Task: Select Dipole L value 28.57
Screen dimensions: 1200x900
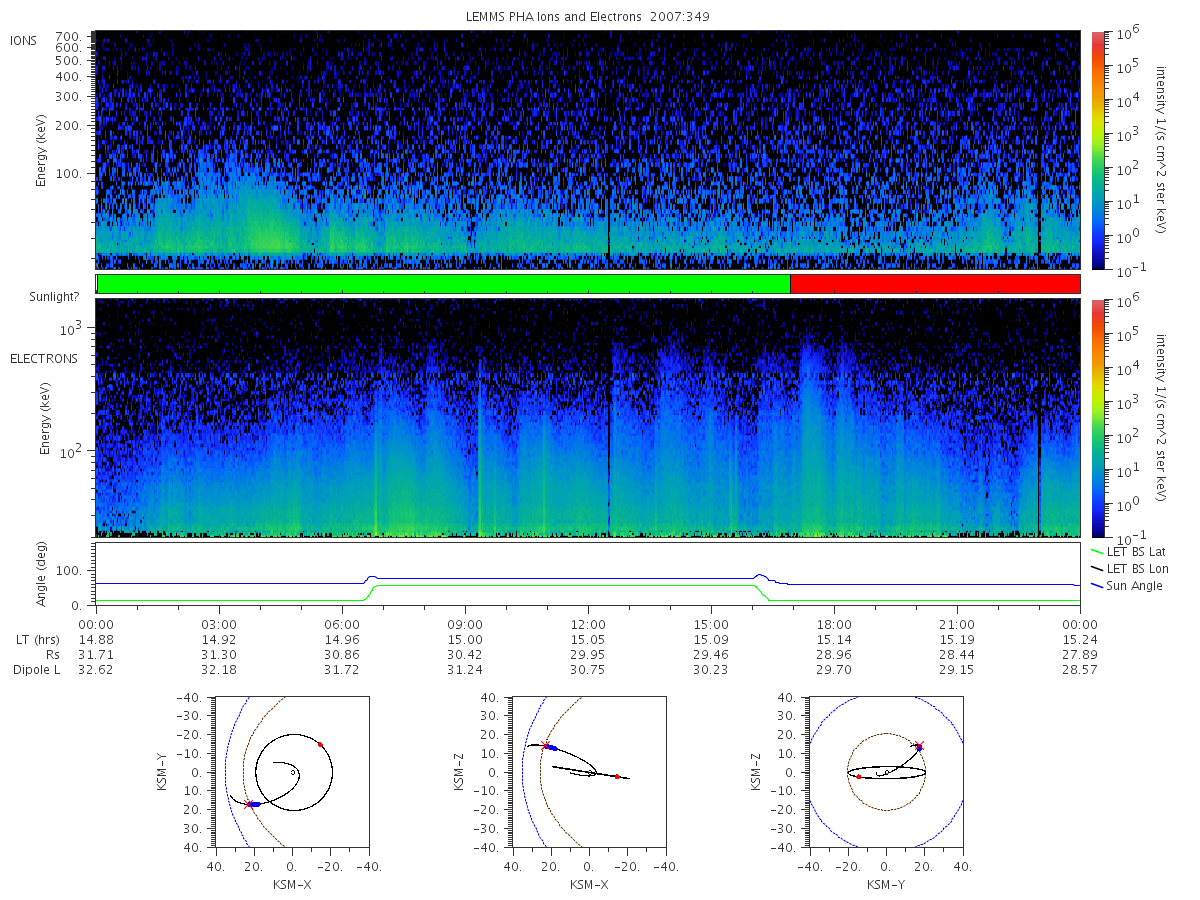Action: pyautogui.click(x=1080, y=670)
